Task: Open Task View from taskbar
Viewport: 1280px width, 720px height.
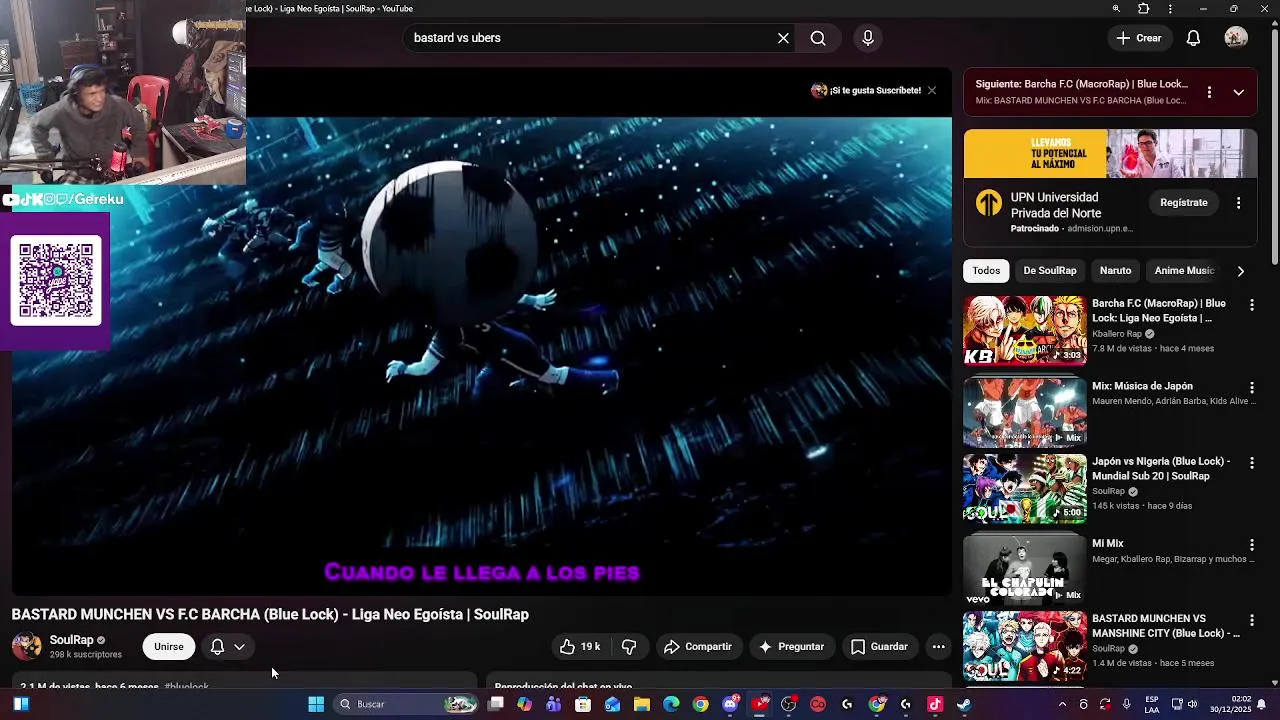Action: click(495, 704)
